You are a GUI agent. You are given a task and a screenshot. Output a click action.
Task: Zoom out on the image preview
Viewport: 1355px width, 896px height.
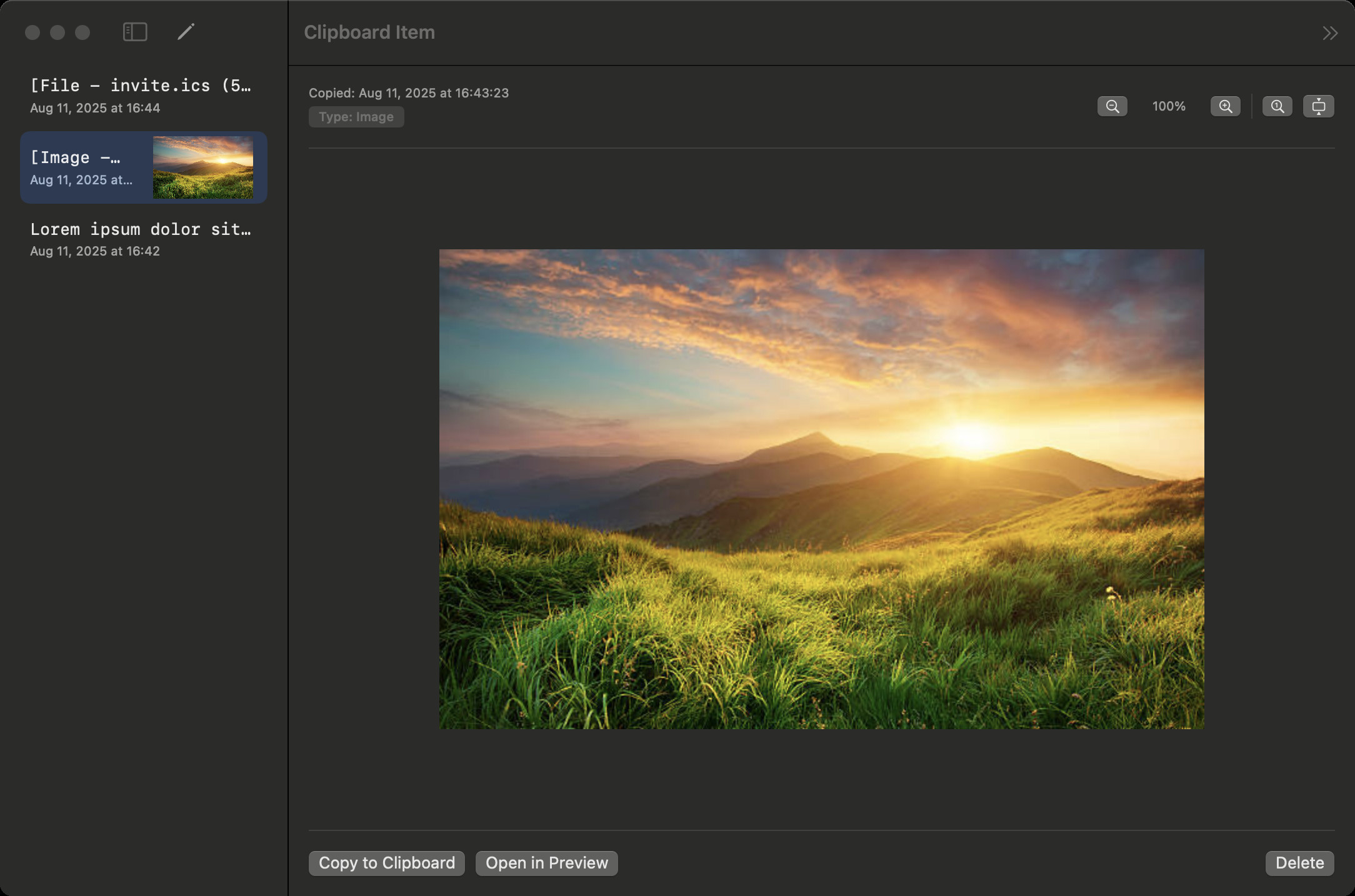pyautogui.click(x=1112, y=106)
